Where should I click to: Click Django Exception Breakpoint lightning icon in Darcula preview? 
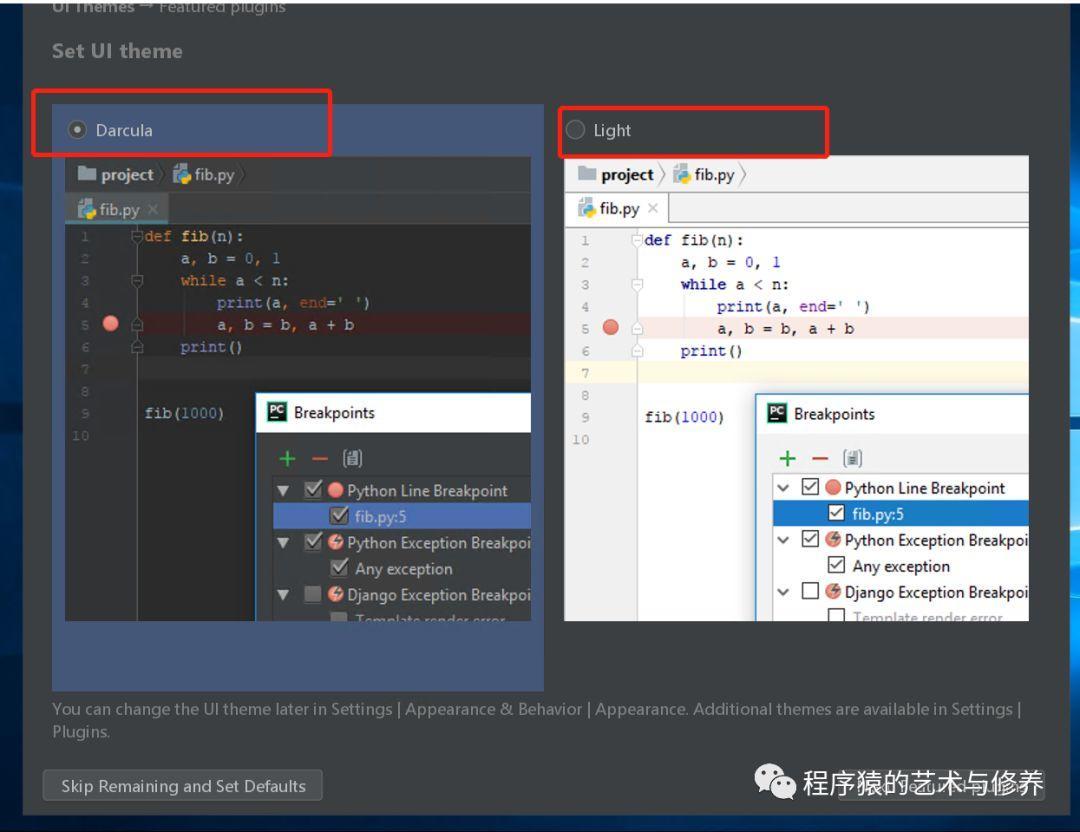(x=335, y=594)
